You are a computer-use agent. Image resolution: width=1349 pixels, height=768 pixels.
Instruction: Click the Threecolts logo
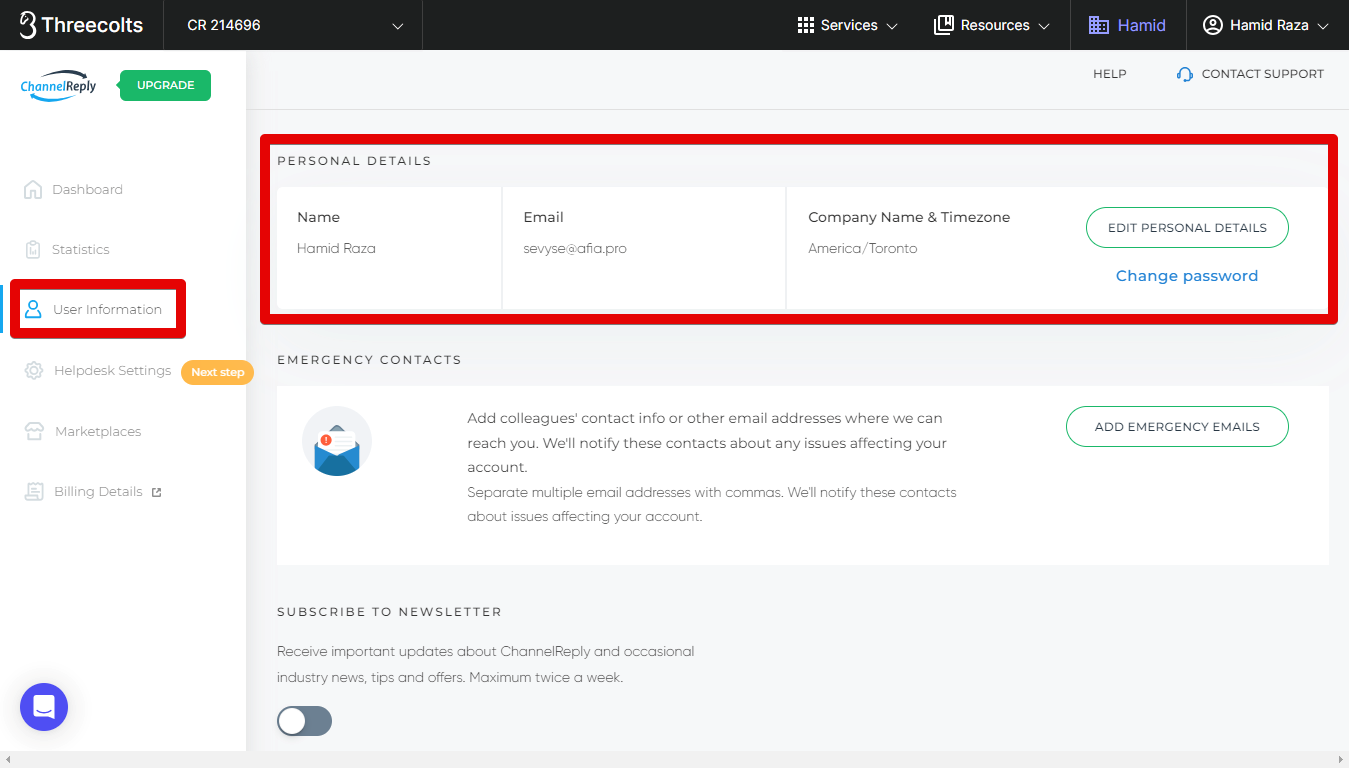(x=81, y=25)
